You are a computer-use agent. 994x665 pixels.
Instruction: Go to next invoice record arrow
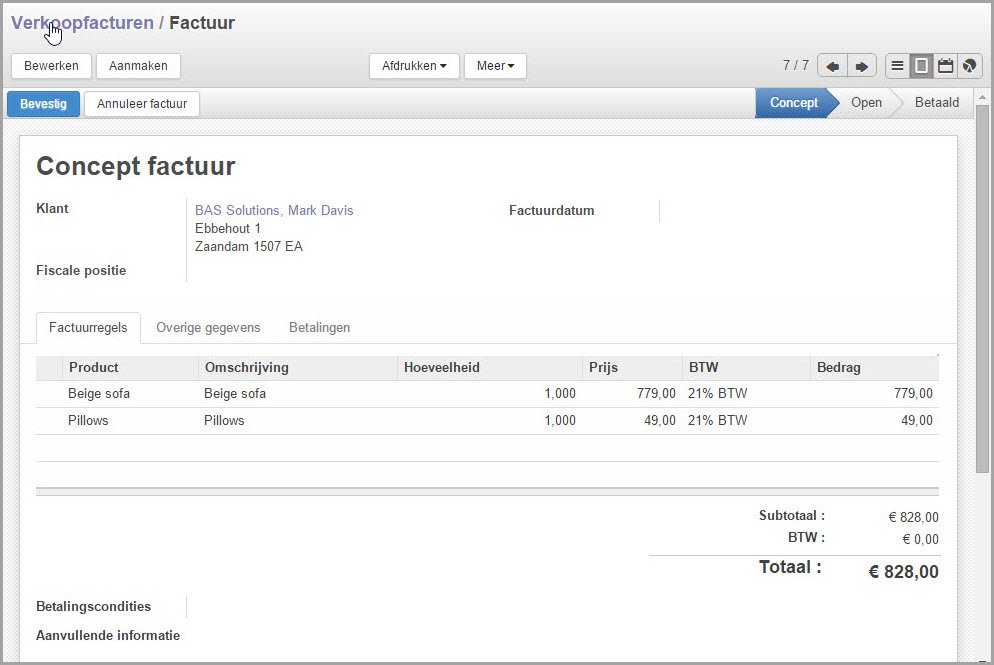tap(862, 66)
